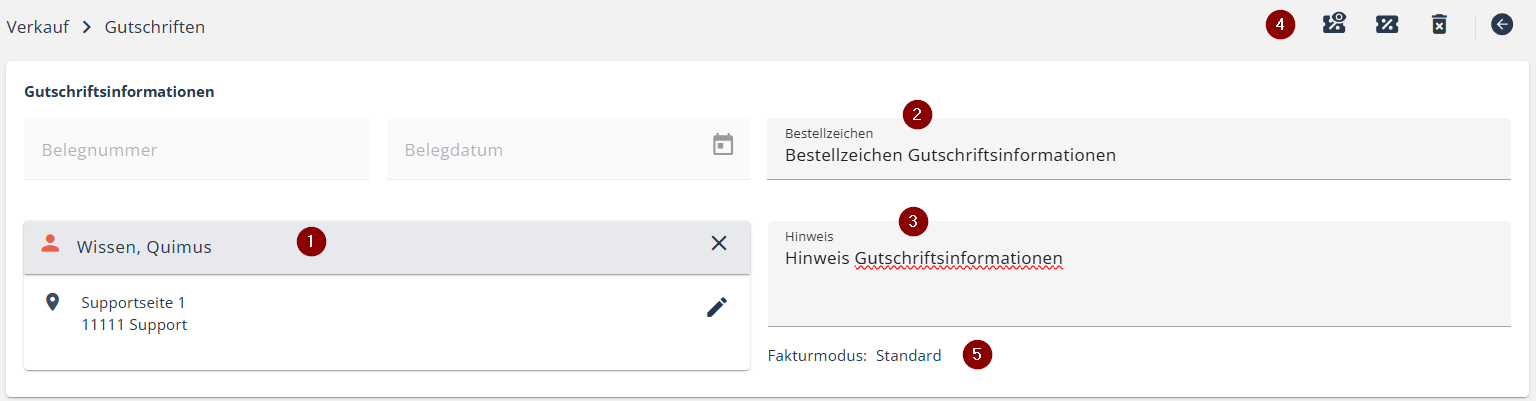Click the orange customer person icon
1536x401 pixels.
[x=48, y=243]
